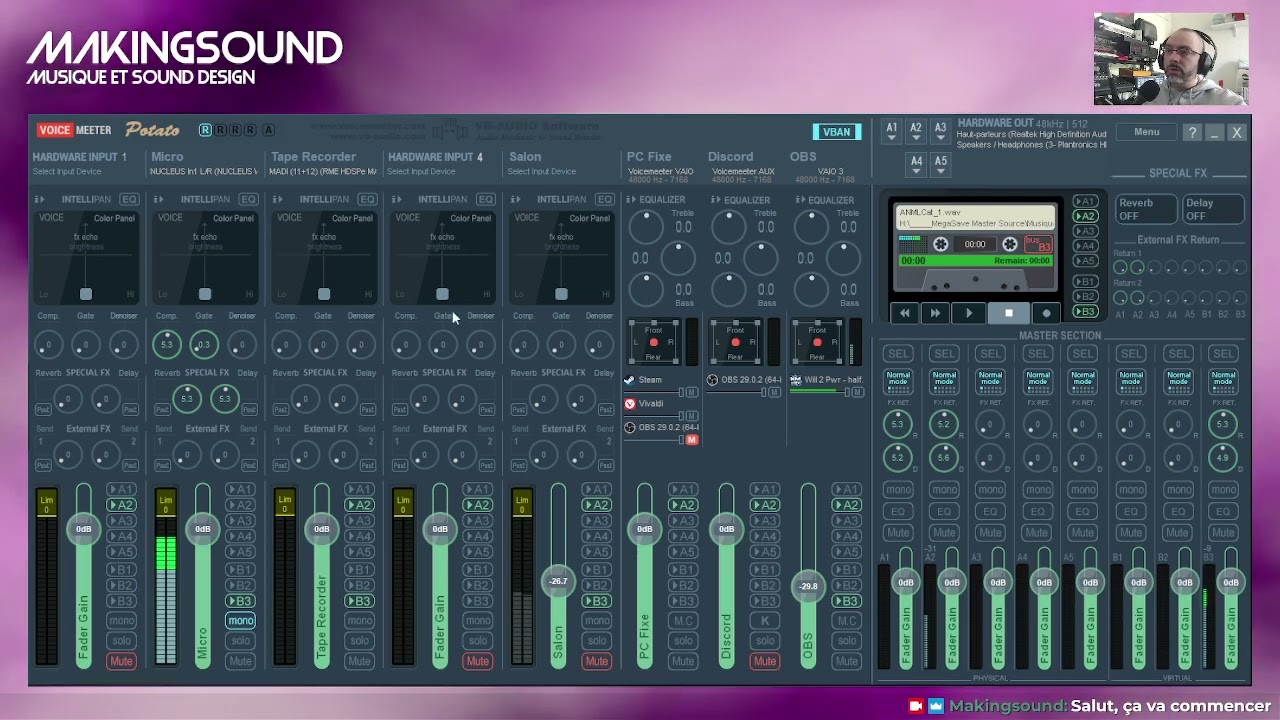Open the EQ of the Salon strip
This screenshot has height=720, width=1280.
[604, 199]
